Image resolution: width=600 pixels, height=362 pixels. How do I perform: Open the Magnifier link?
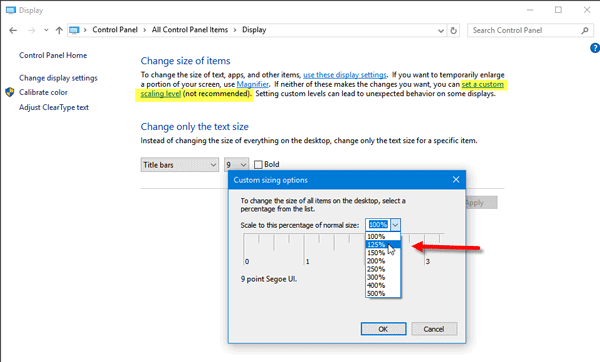tap(253, 84)
